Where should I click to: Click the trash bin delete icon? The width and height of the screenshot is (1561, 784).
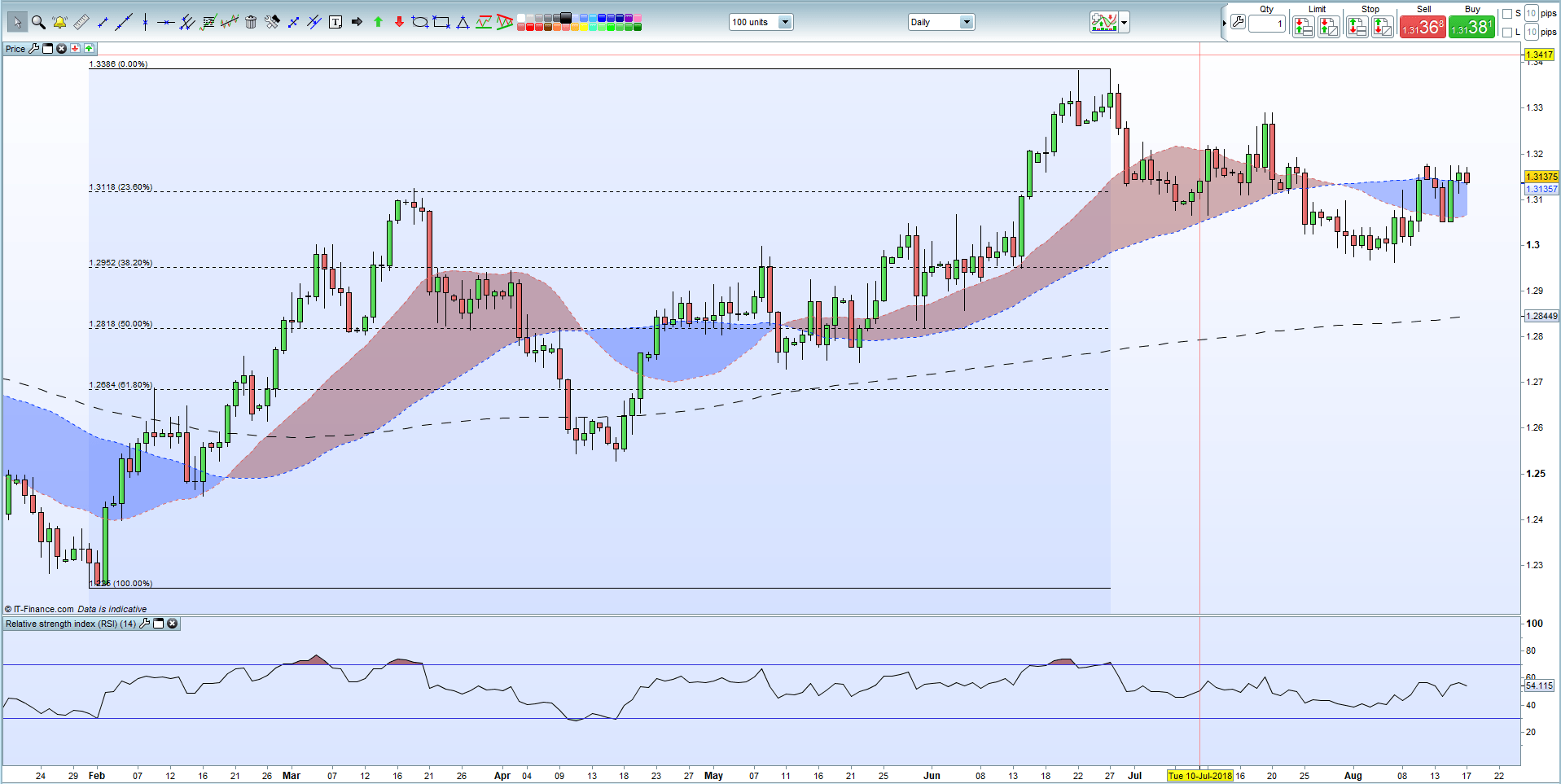coord(251,22)
